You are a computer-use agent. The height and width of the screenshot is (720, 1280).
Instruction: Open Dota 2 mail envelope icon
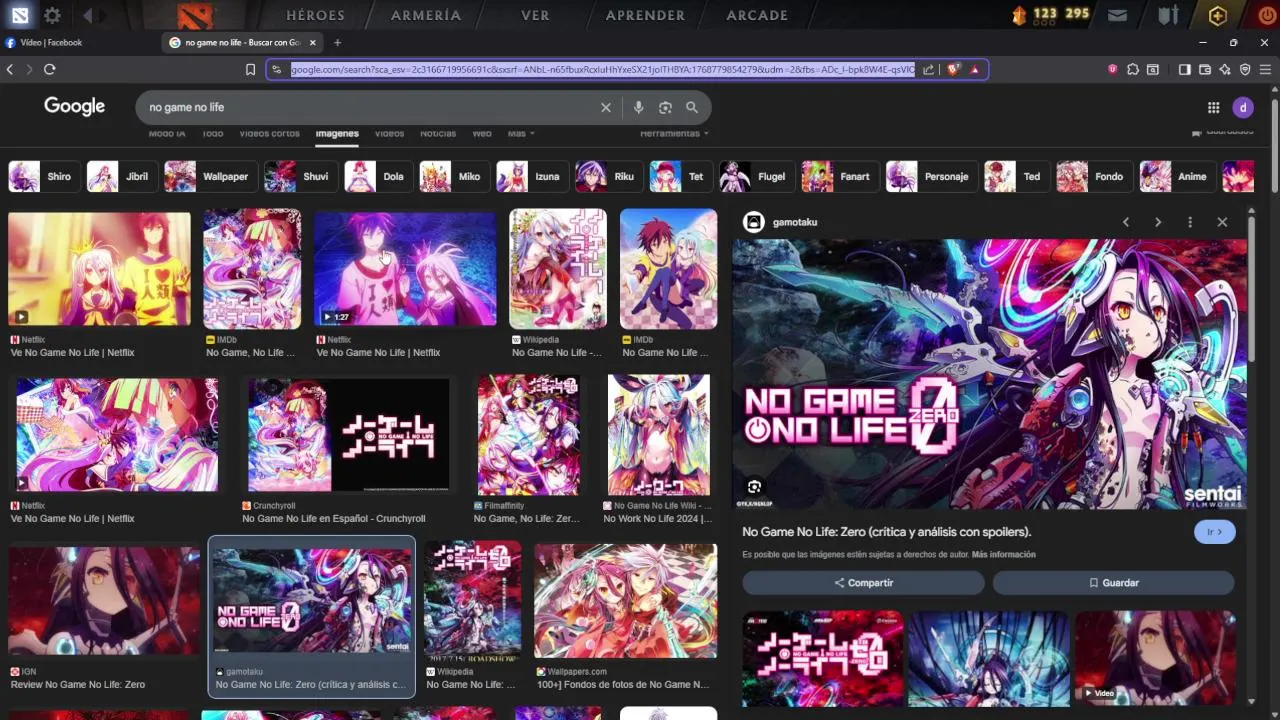click(1117, 15)
